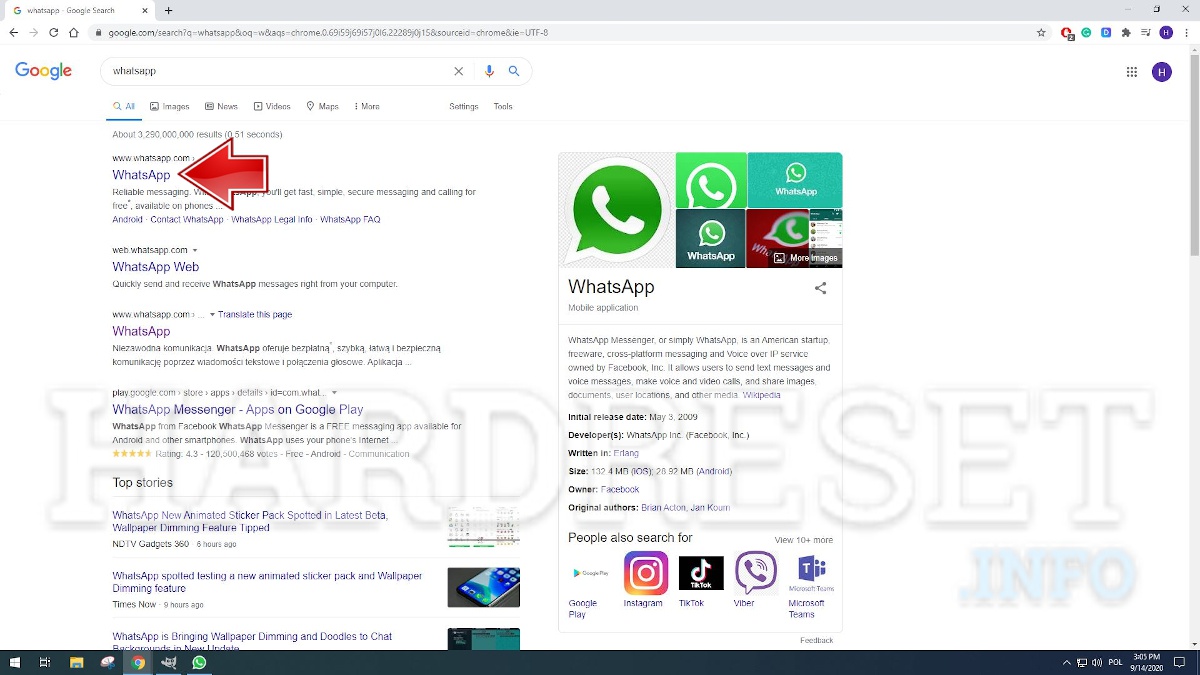Bookmark this page with the star icon
Image resolution: width=1200 pixels, height=675 pixels.
(x=1041, y=32)
